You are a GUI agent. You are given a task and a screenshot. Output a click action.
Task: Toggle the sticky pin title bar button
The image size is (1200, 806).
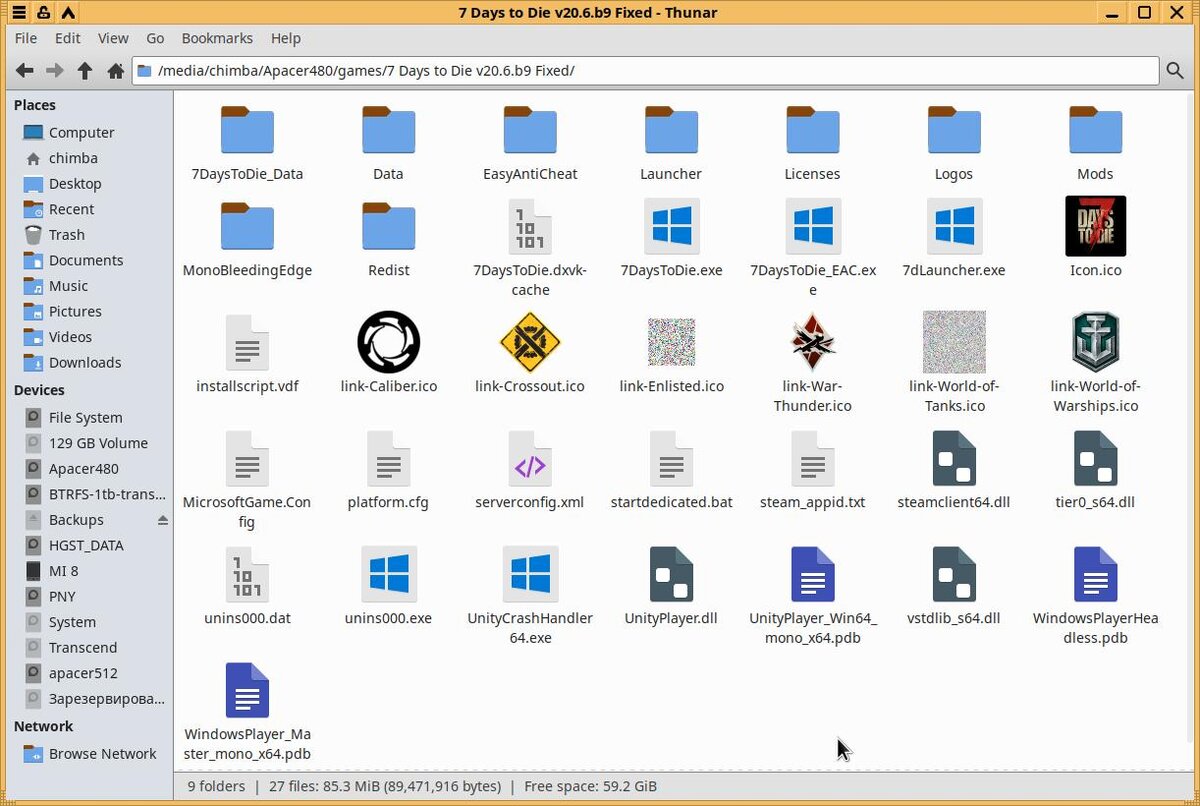[43, 13]
